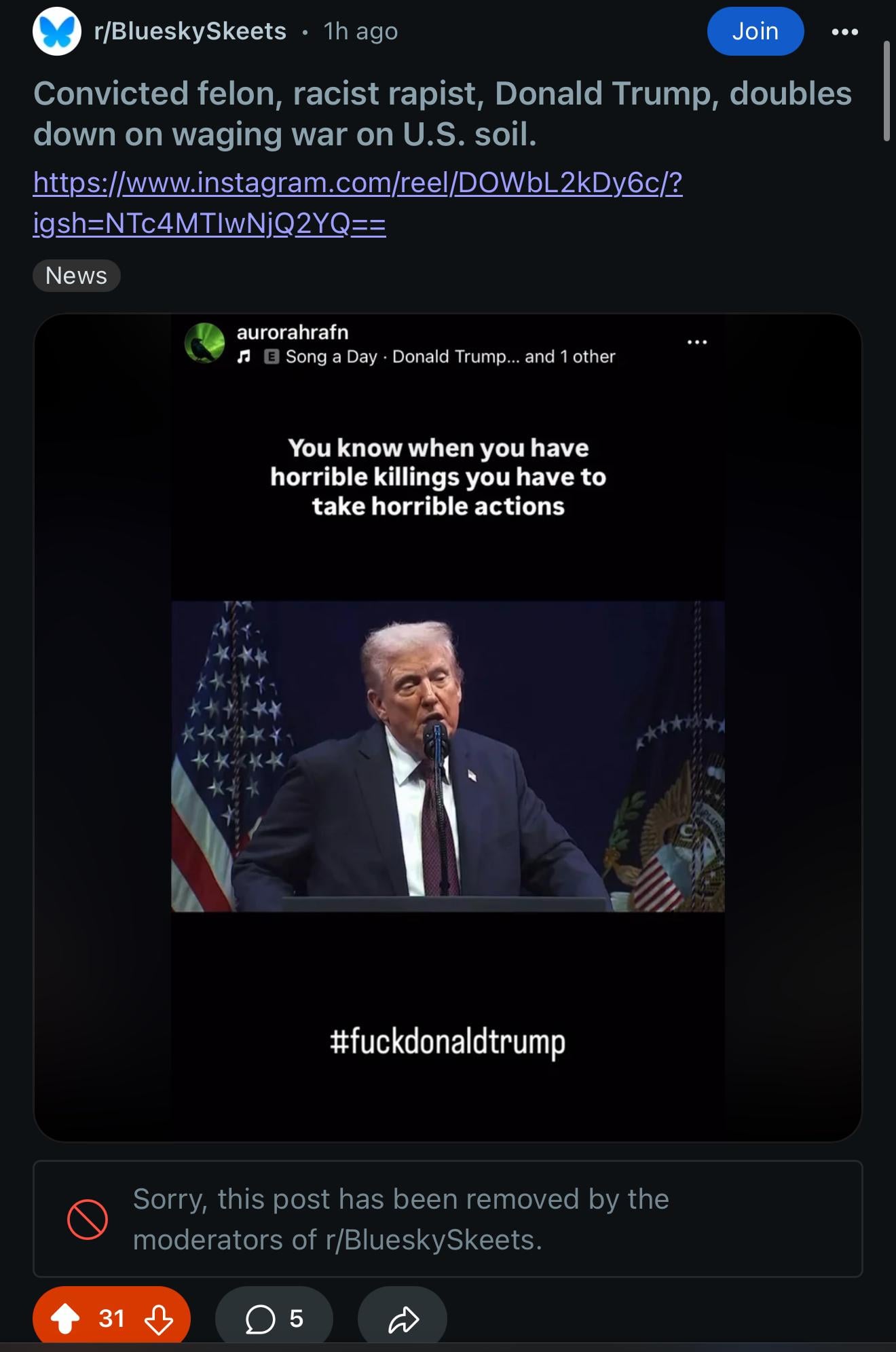Follow the instagram.com reel link
Viewport: 896px width, 1352px height.
[358, 202]
